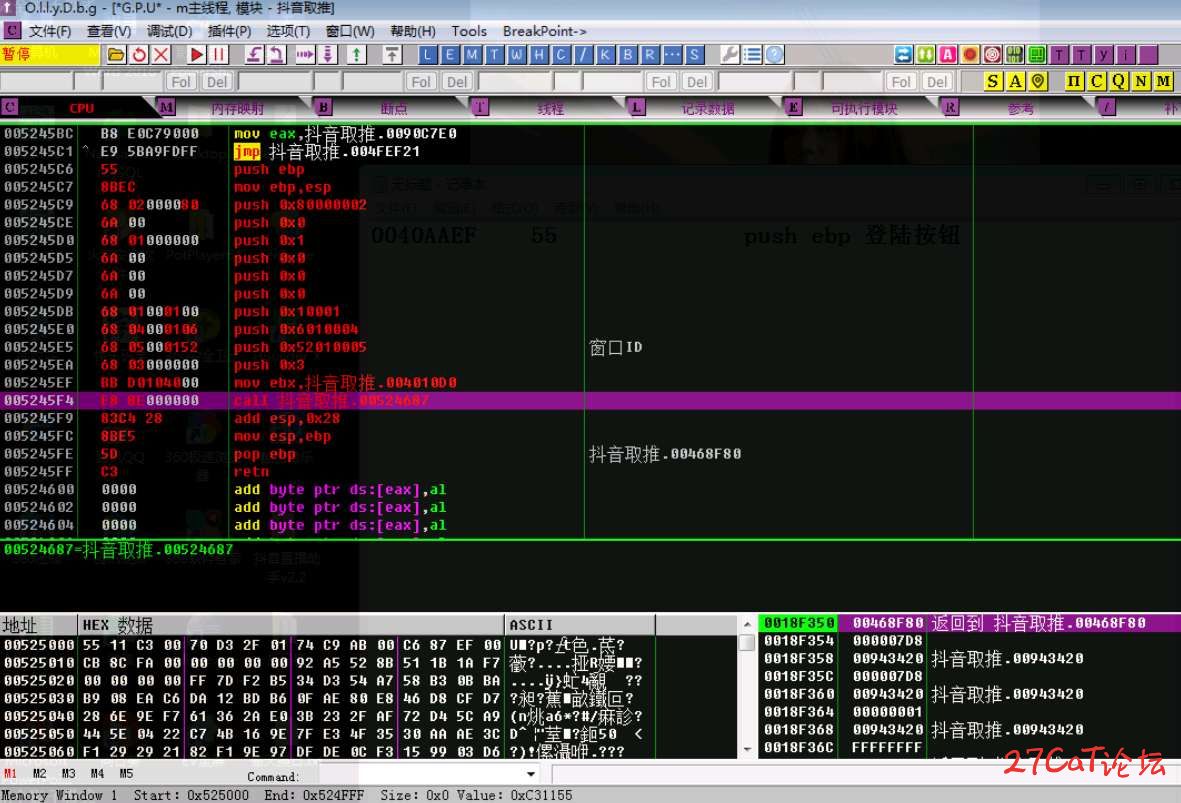Open Handles with blue H button
The height and width of the screenshot is (803, 1181).
(539, 54)
